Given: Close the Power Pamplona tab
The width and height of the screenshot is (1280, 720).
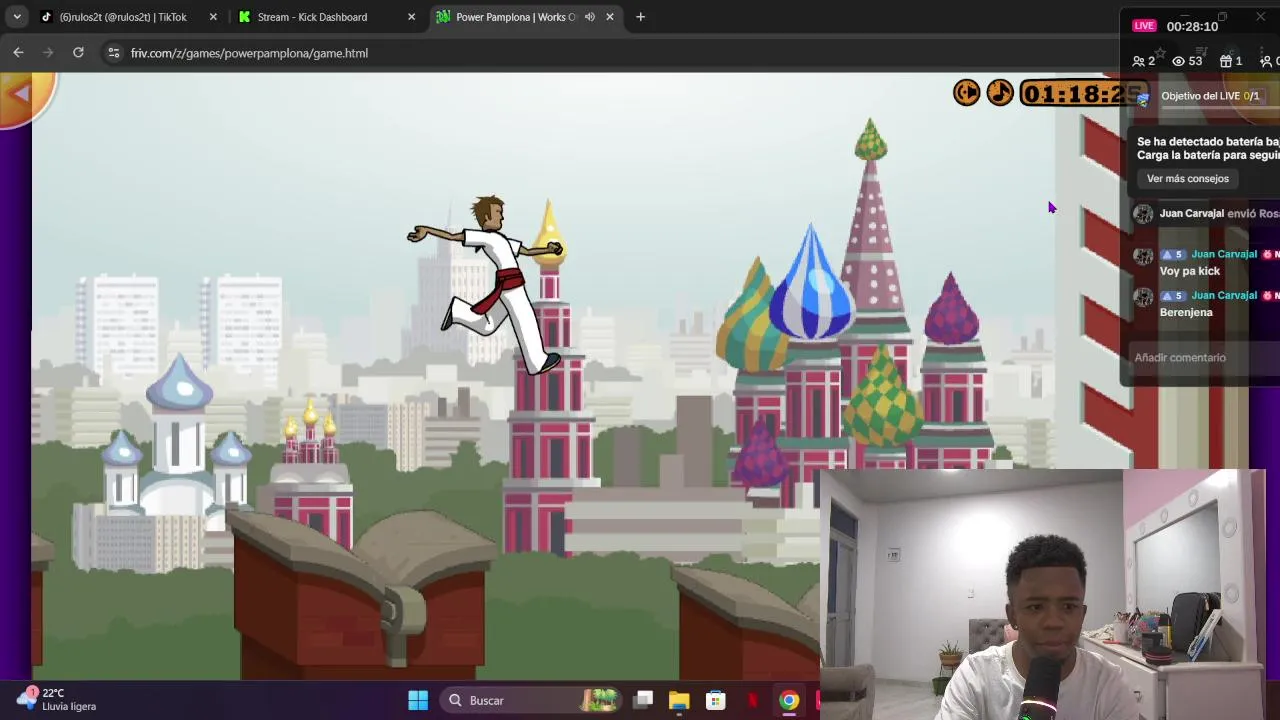Looking at the screenshot, I should (610, 17).
